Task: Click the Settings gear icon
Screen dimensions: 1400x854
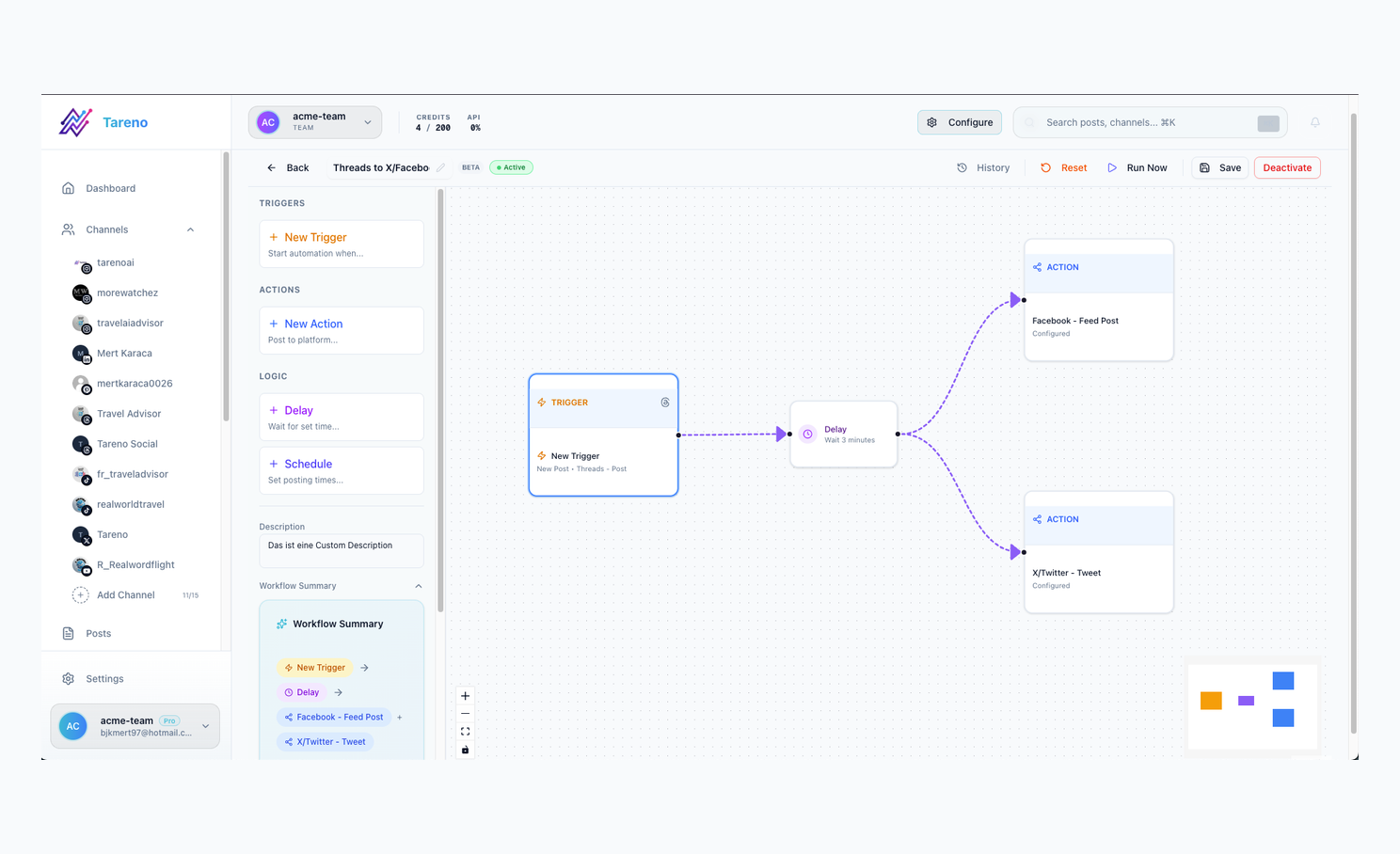Action: [x=68, y=679]
